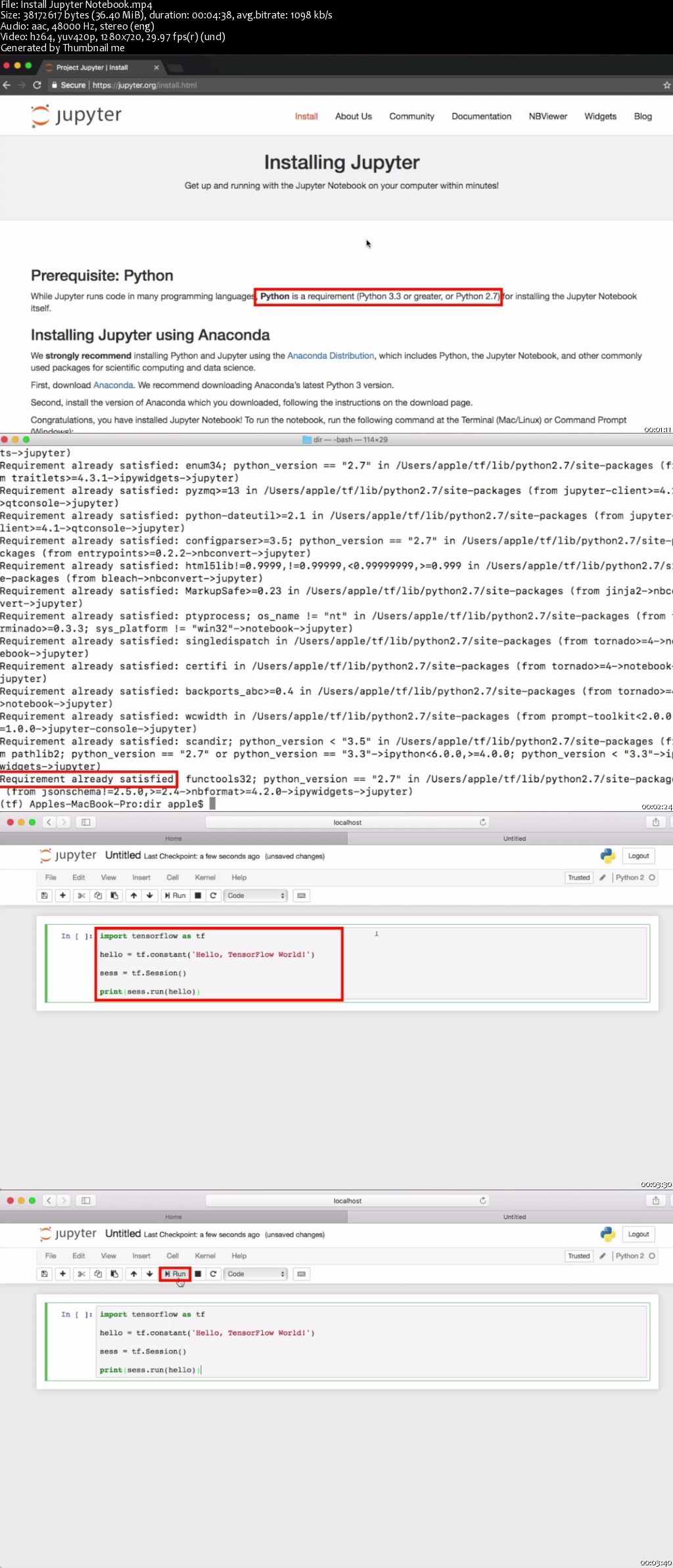Open command palette keyboard icon in 00:03:40 frame
Screen dimensions: 673x1568
[x=302, y=1274]
